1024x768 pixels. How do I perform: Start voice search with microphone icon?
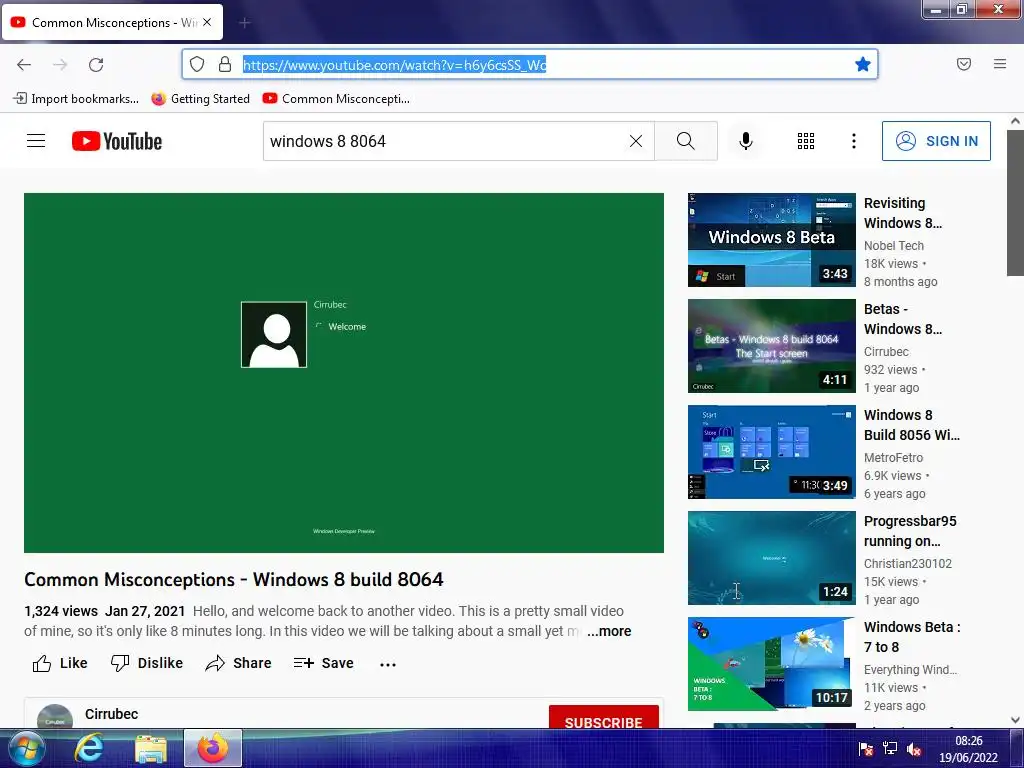746,141
